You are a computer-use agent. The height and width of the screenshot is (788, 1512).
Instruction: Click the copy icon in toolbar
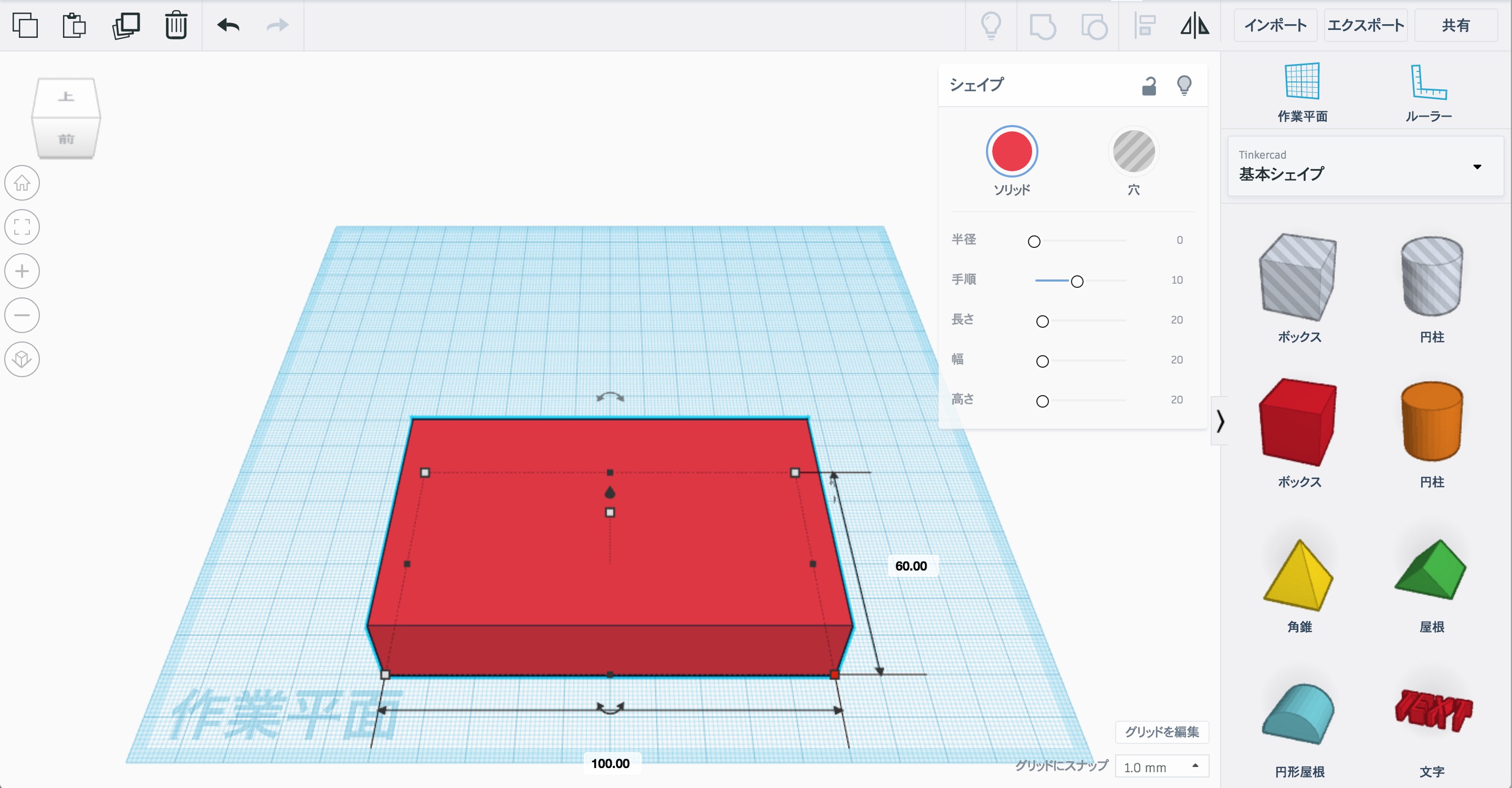(x=25, y=25)
